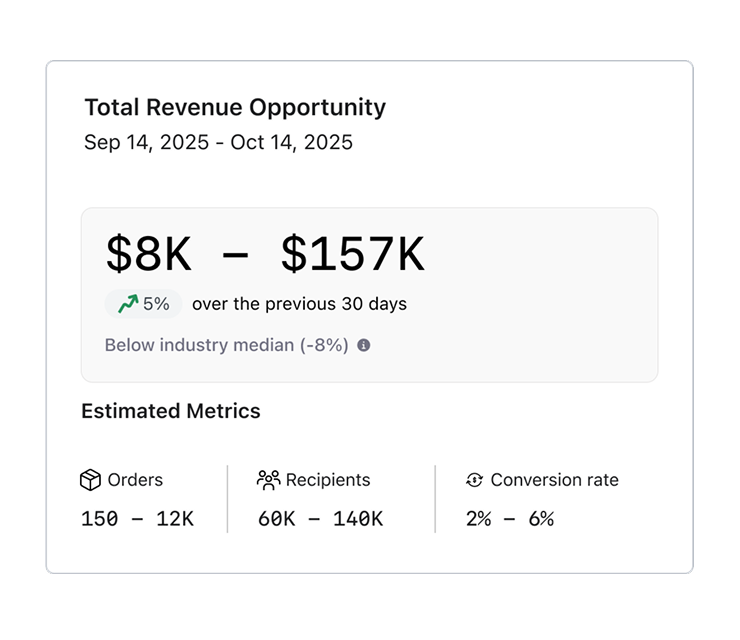Click the 'Total Revenue Opportunity' heading
Screen dimensions: 740x640
pos(235,107)
